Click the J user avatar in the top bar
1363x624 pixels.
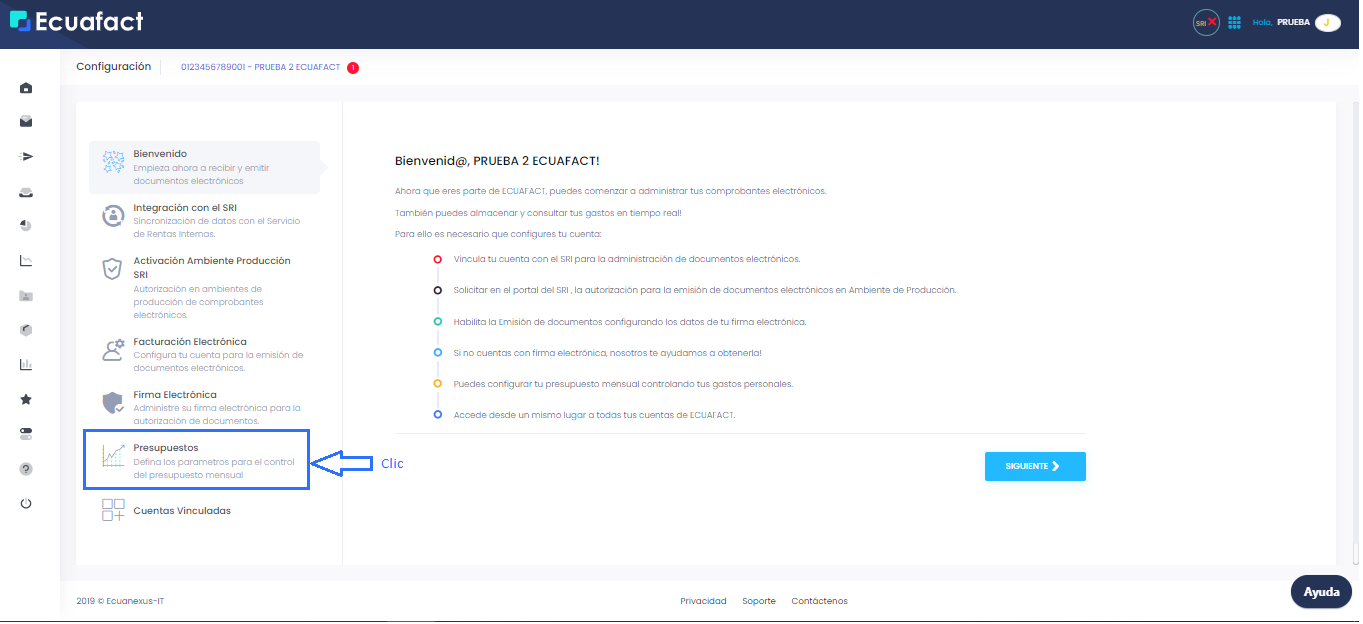click(1327, 21)
